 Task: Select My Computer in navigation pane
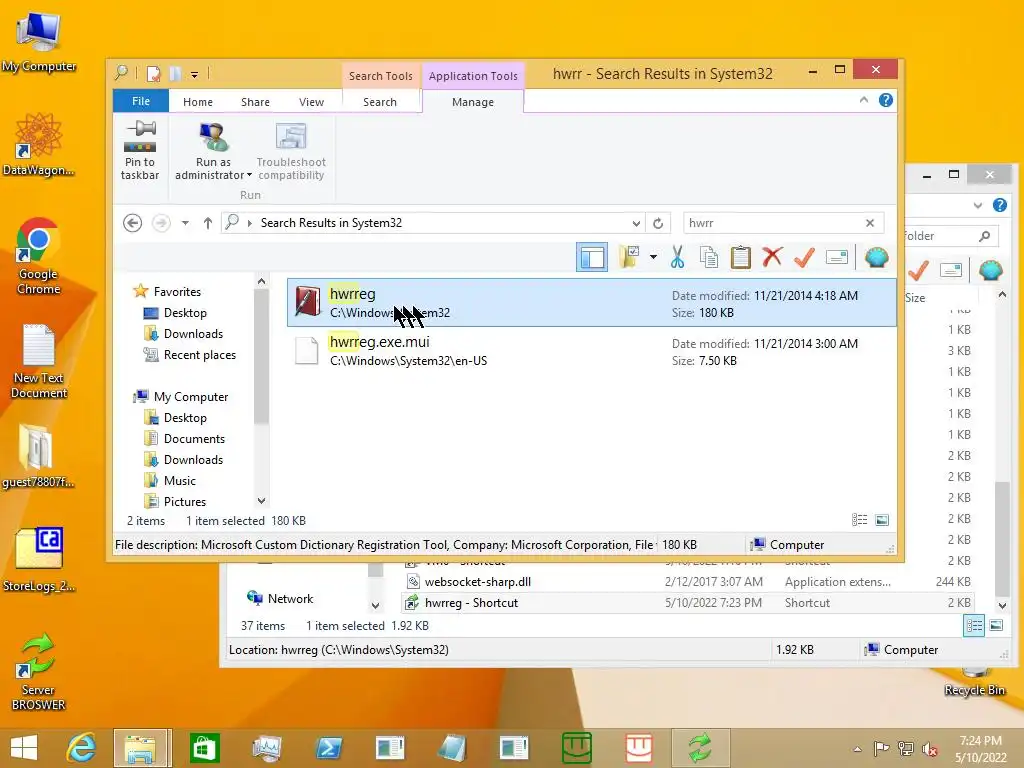click(x=191, y=396)
